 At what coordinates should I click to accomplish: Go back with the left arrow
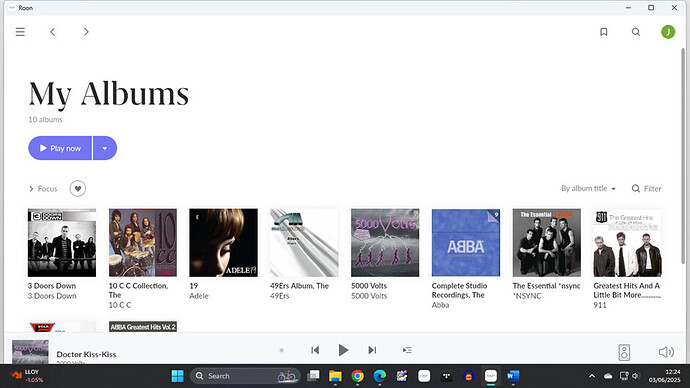point(52,32)
